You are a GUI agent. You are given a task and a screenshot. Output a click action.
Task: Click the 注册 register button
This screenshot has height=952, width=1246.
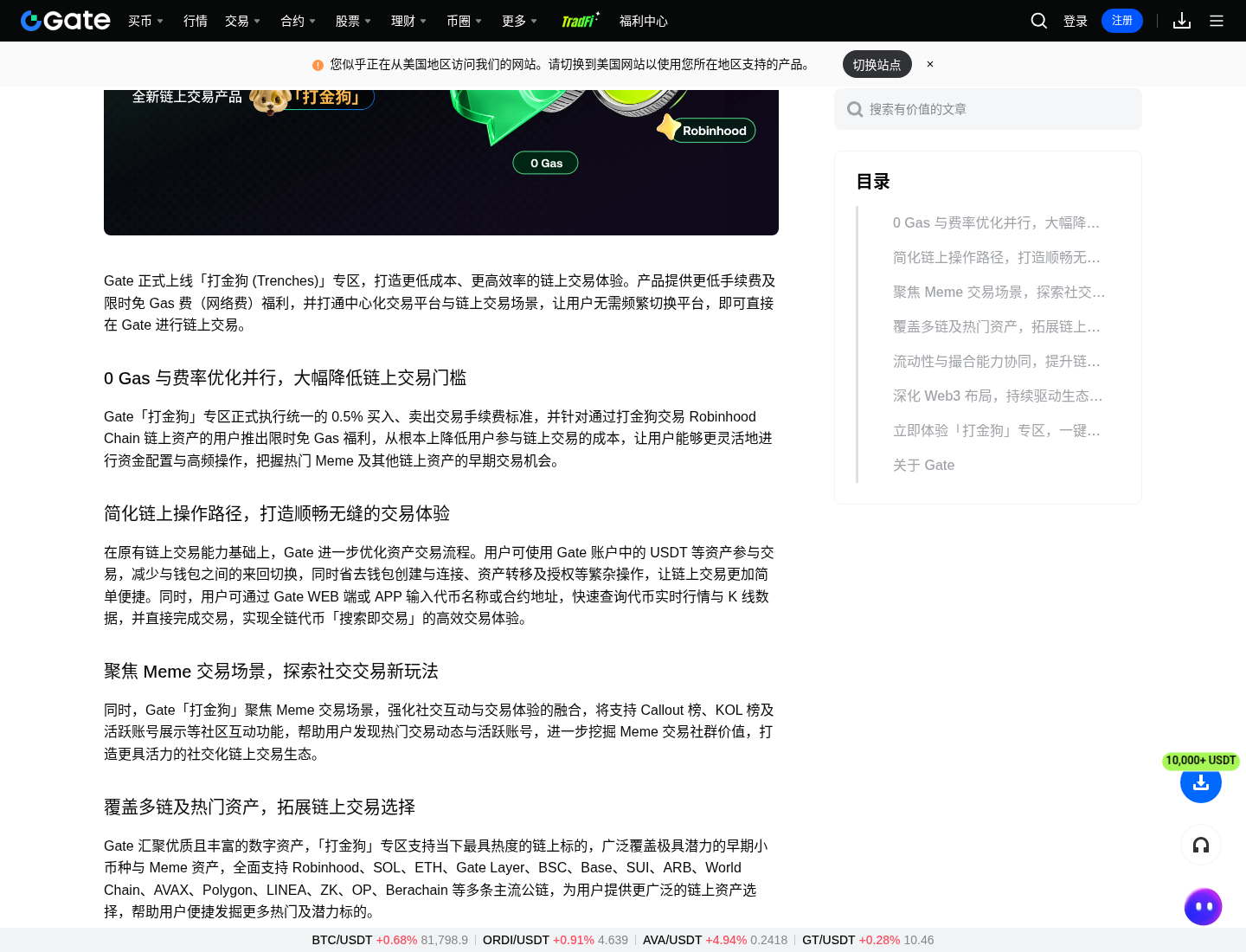click(x=1122, y=21)
